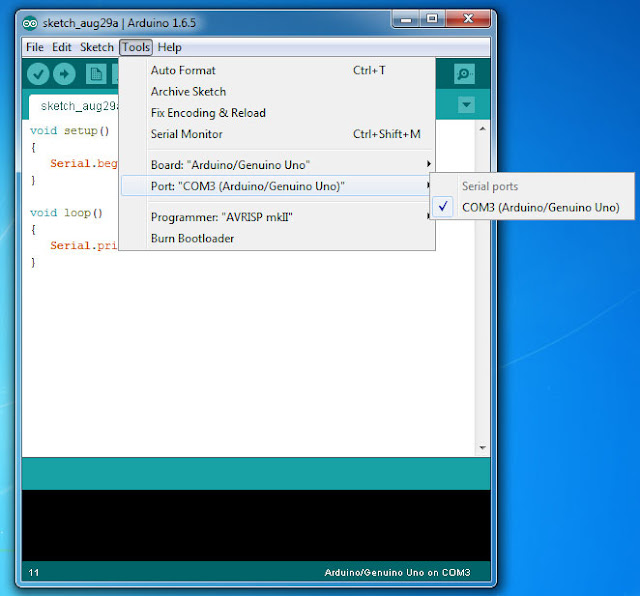This screenshot has width=640, height=596.
Task: Expand the Board submenu arrow
Action: (x=429, y=164)
